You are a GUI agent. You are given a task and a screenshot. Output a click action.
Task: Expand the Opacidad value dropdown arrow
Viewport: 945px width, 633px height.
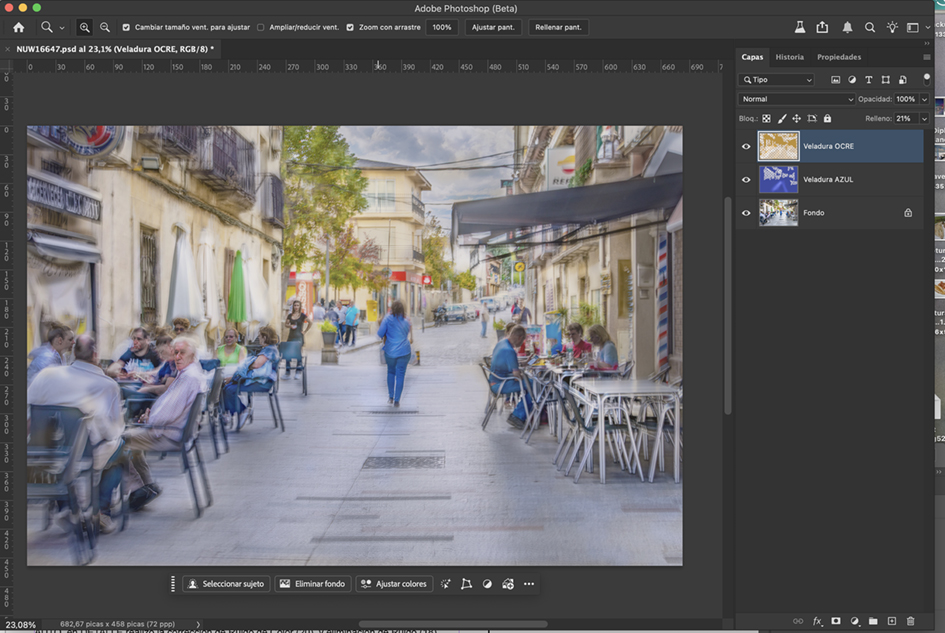tap(925, 99)
